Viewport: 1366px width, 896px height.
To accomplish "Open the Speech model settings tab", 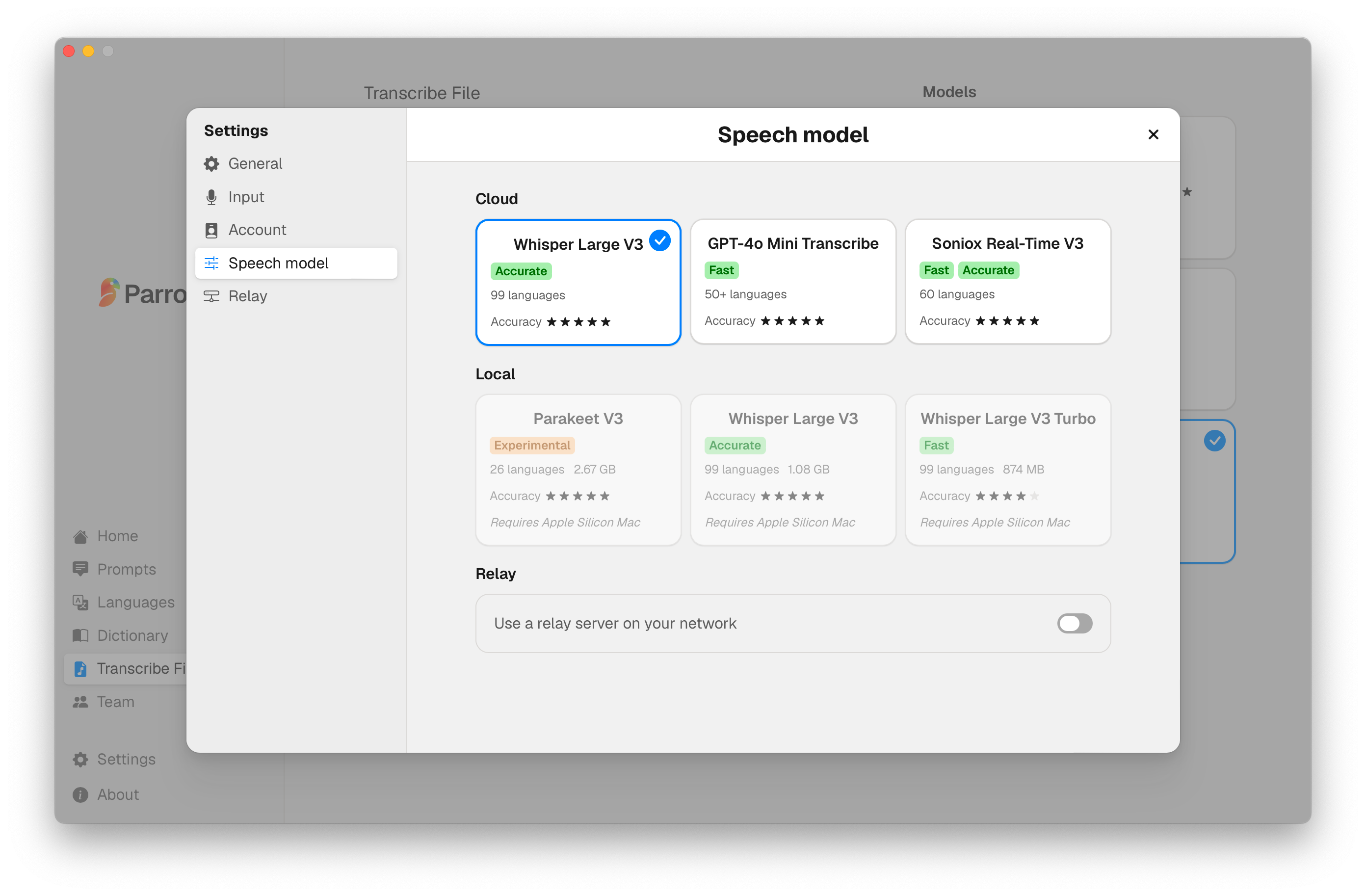I will point(296,264).
